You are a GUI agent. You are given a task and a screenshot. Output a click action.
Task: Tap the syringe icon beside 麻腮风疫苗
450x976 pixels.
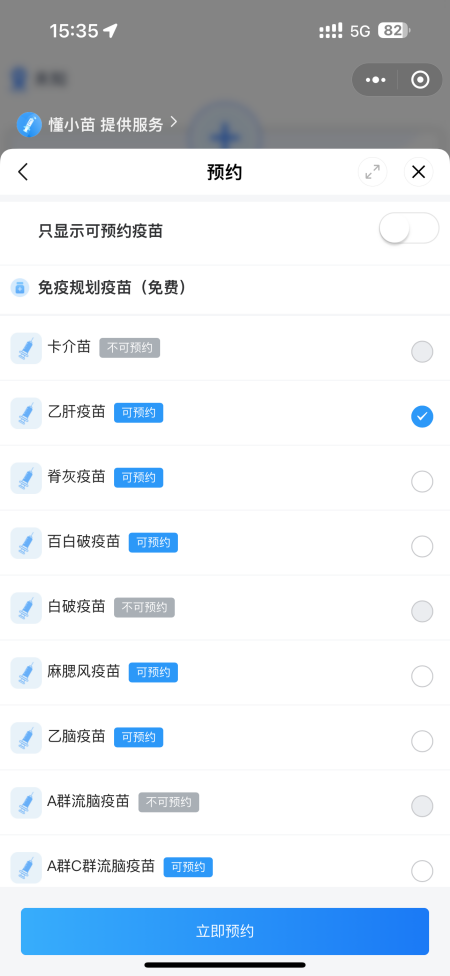[26, 673]
